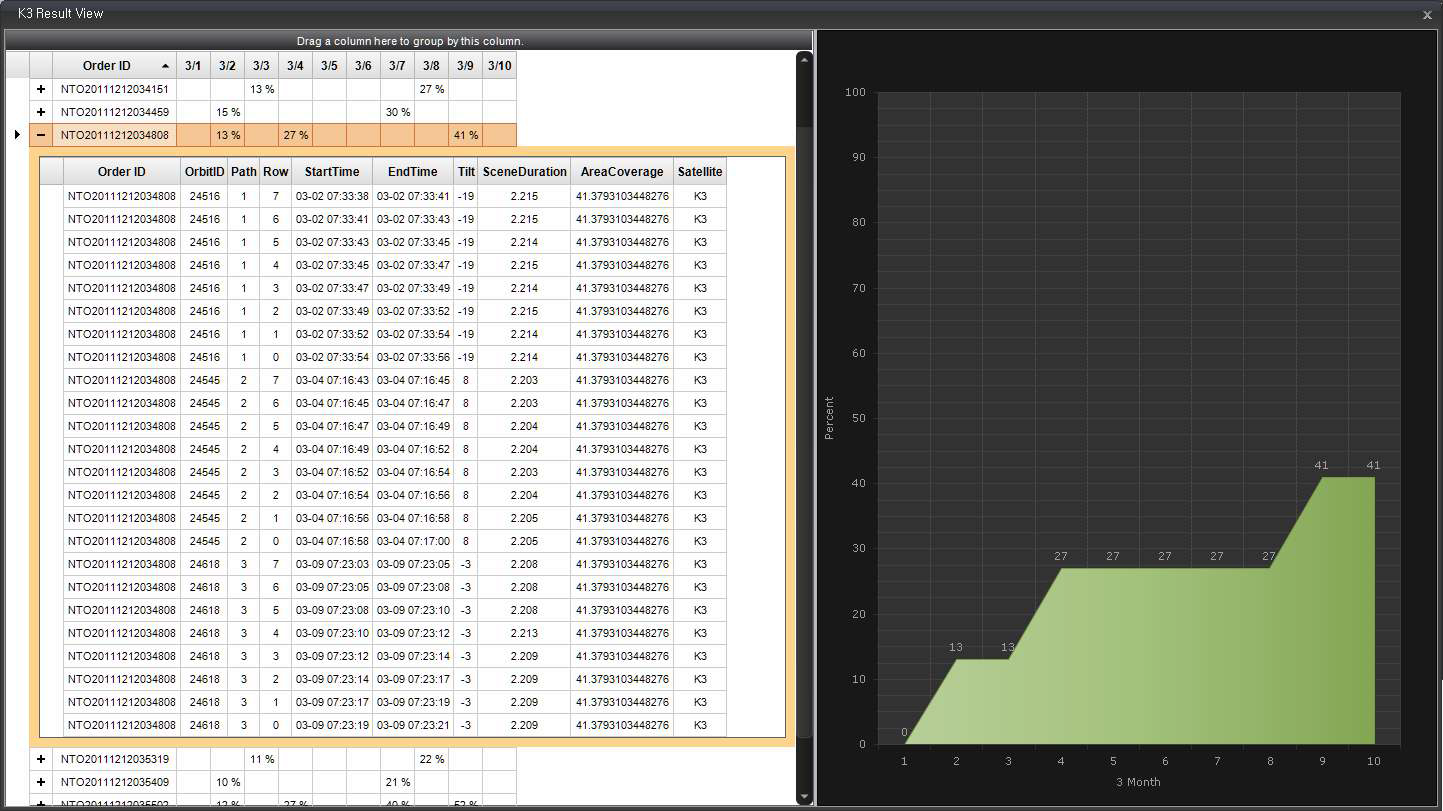Viewport: 1443px width, 811px height.
Task: Collapse order row NTO20111212034808
Action: coord(41,135)
